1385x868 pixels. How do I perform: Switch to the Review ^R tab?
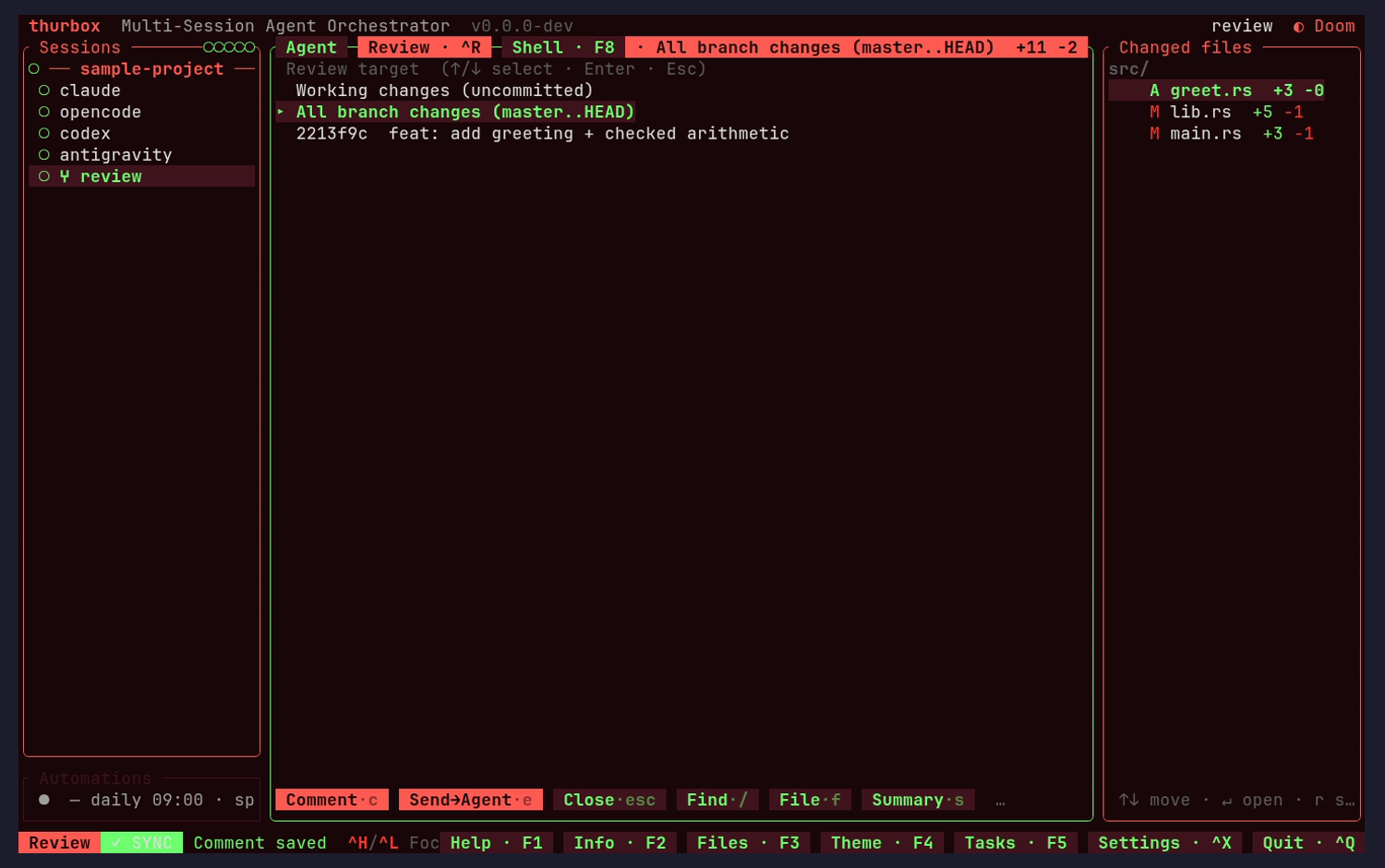click(424, 47)
